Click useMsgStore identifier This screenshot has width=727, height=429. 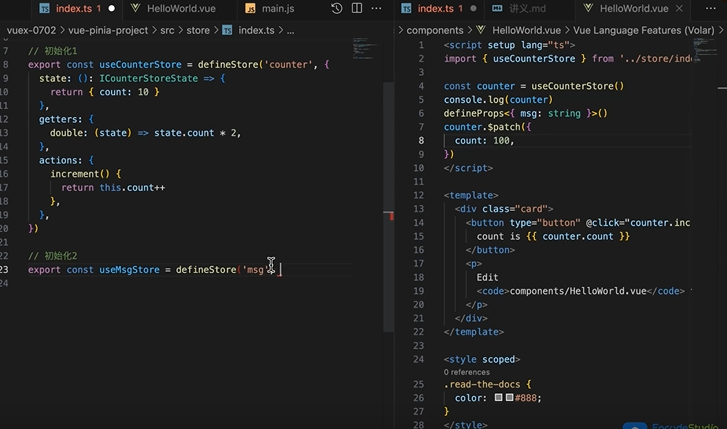click(129, 269)
